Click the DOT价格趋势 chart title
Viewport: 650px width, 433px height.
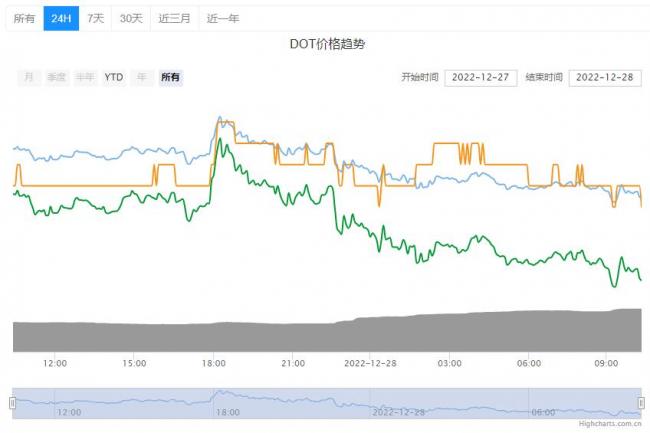[327, 44]
